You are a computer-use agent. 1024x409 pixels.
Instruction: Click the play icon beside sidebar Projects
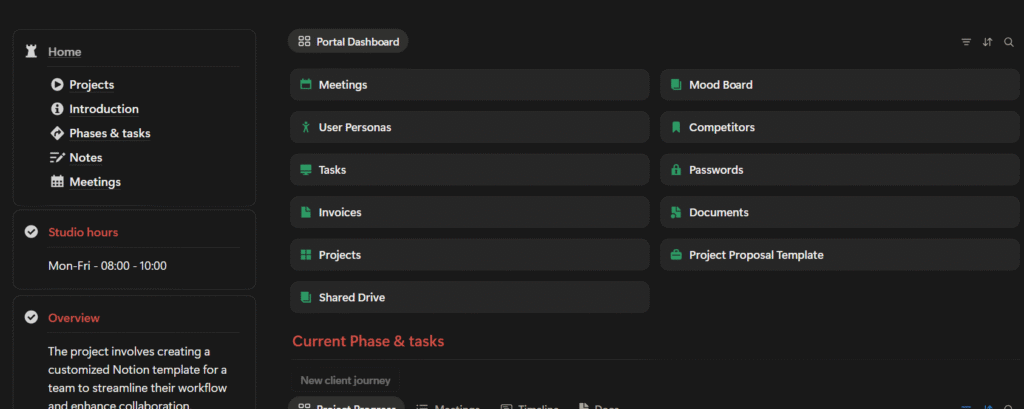coord(57,84)
